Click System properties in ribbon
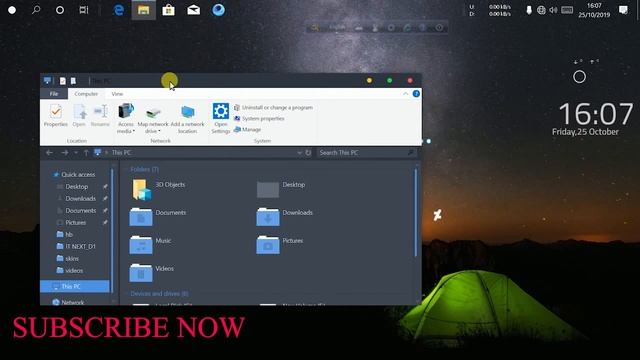Viewport: 640px width, 360px height. pos(259,118)
